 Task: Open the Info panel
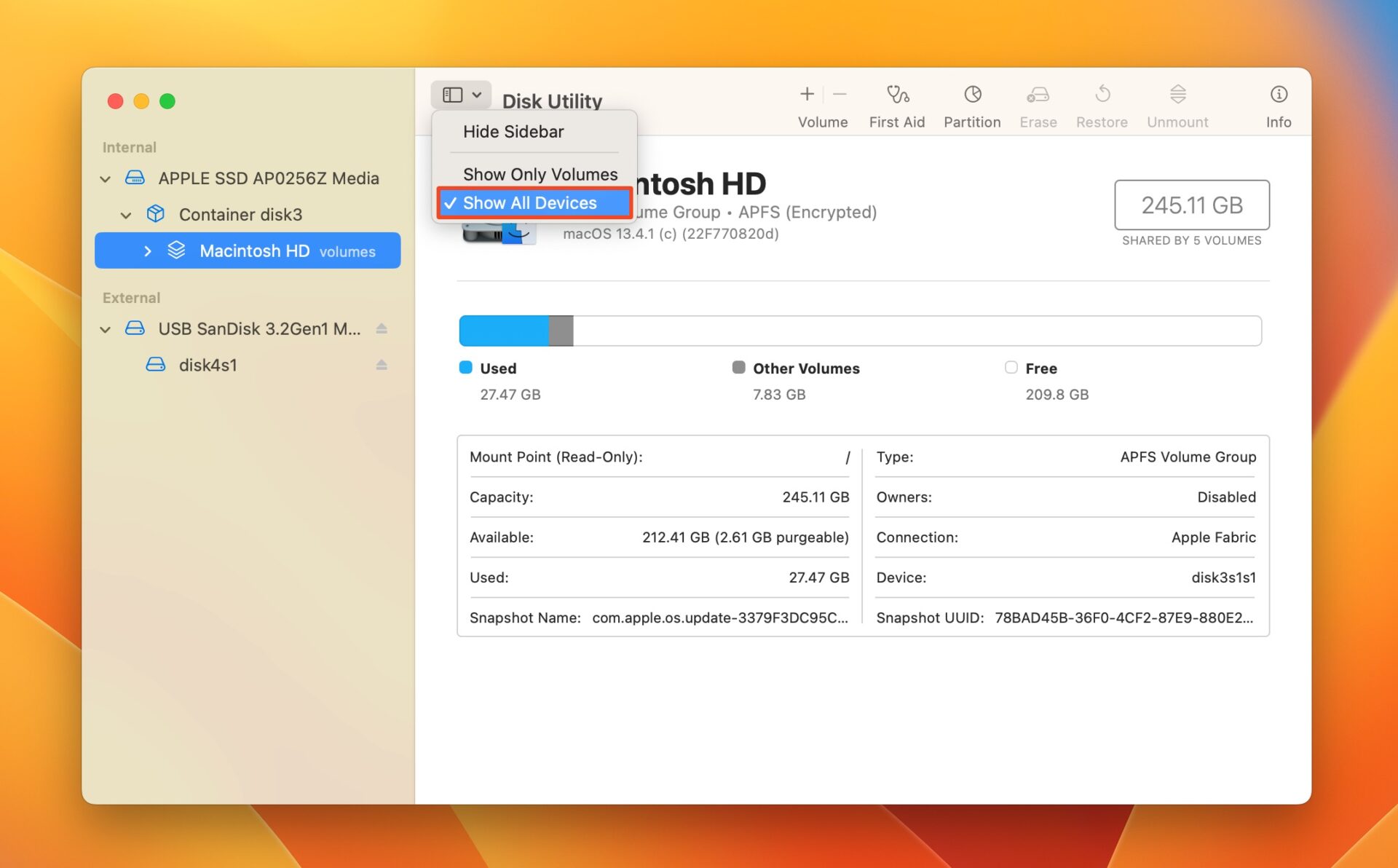pyautogui.click(x=1279, y=104)
